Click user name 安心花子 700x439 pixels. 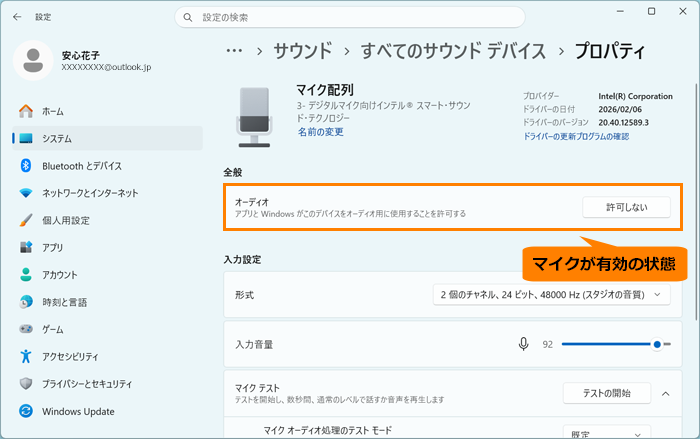click(x=80, y=55)
